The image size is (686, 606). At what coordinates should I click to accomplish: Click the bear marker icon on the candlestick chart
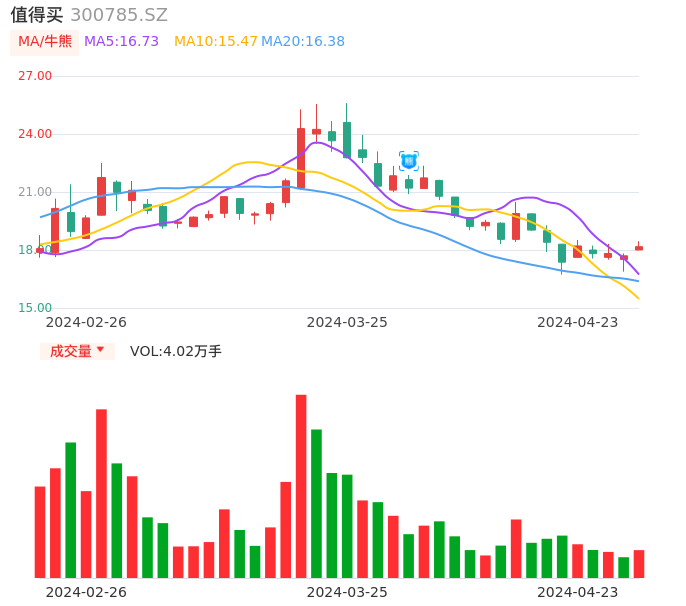pos(409,161)
